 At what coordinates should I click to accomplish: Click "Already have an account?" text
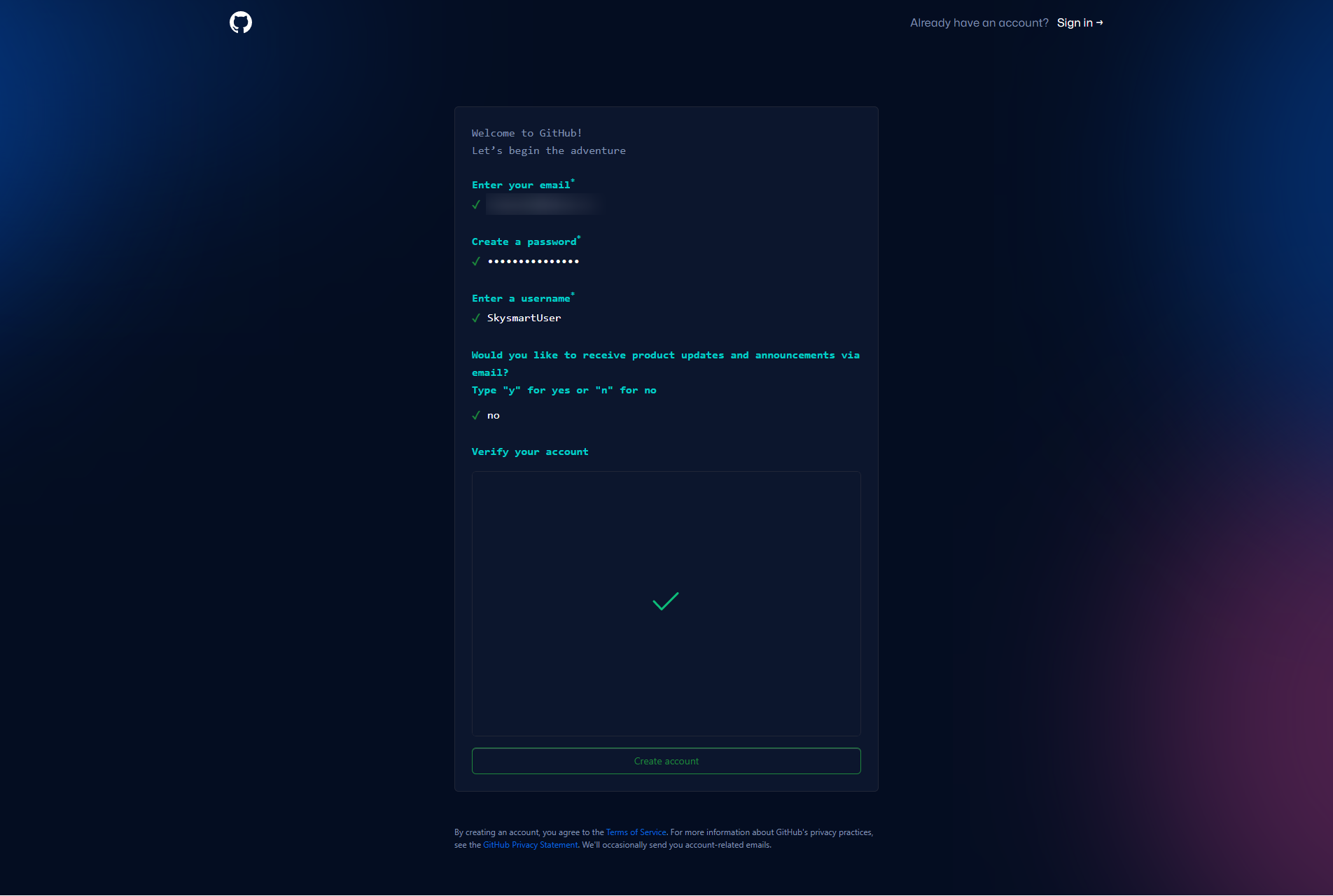979,22
